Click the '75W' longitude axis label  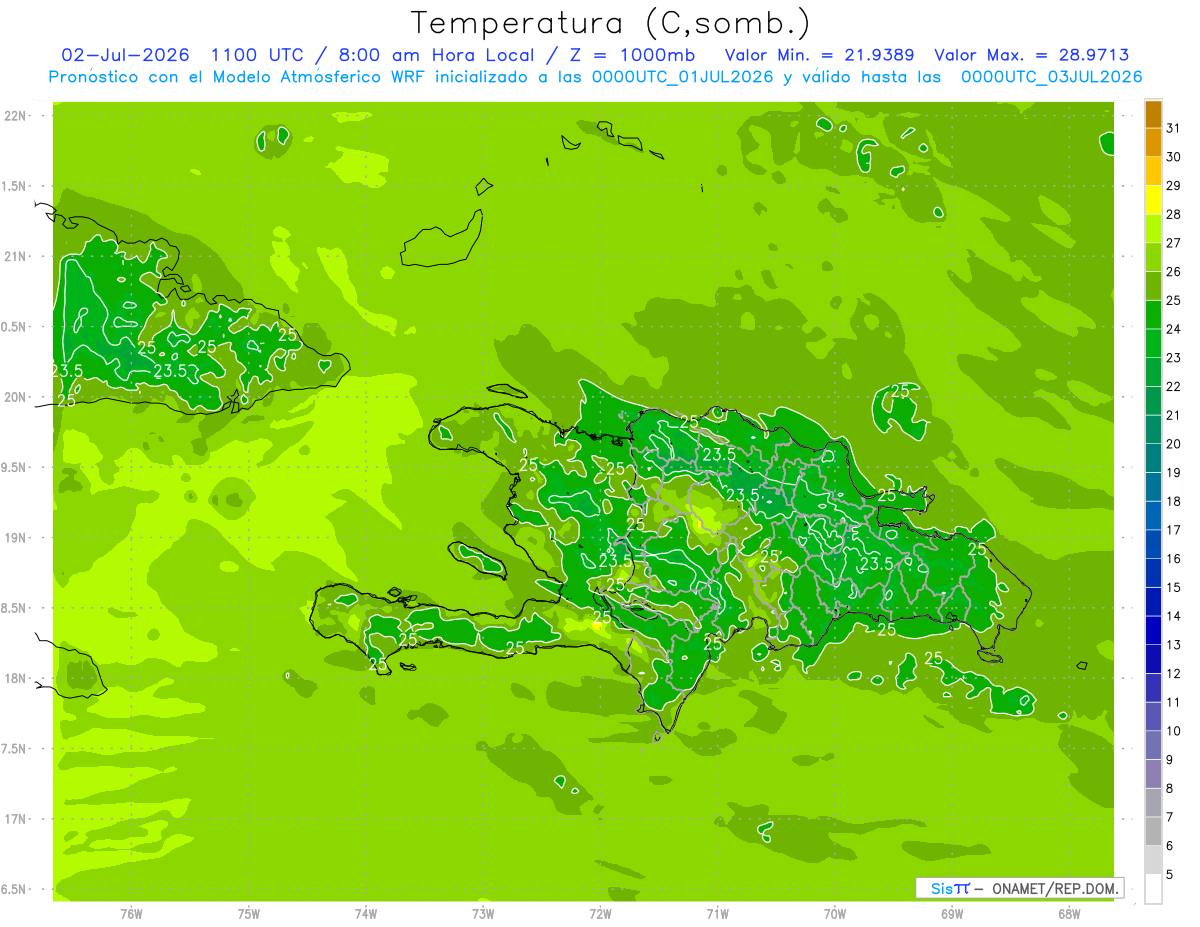point(249,913)
